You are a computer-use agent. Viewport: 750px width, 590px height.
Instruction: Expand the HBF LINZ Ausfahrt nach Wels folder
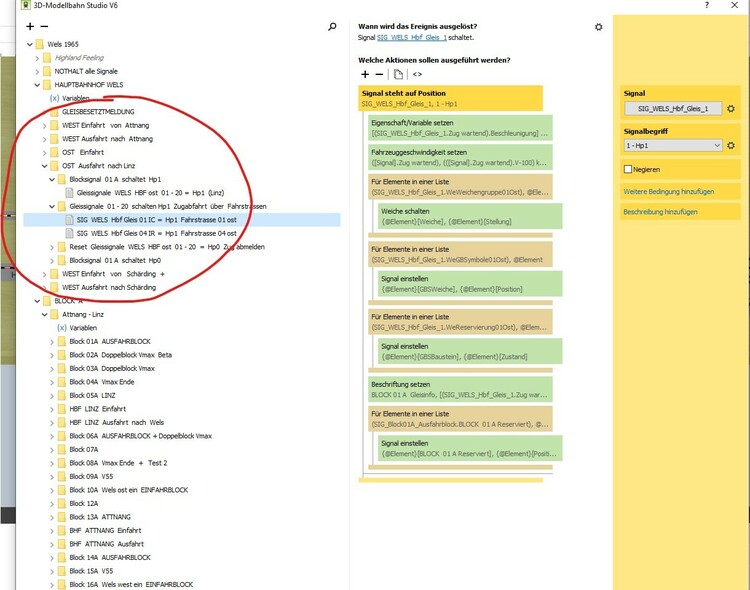click(52, 423)
